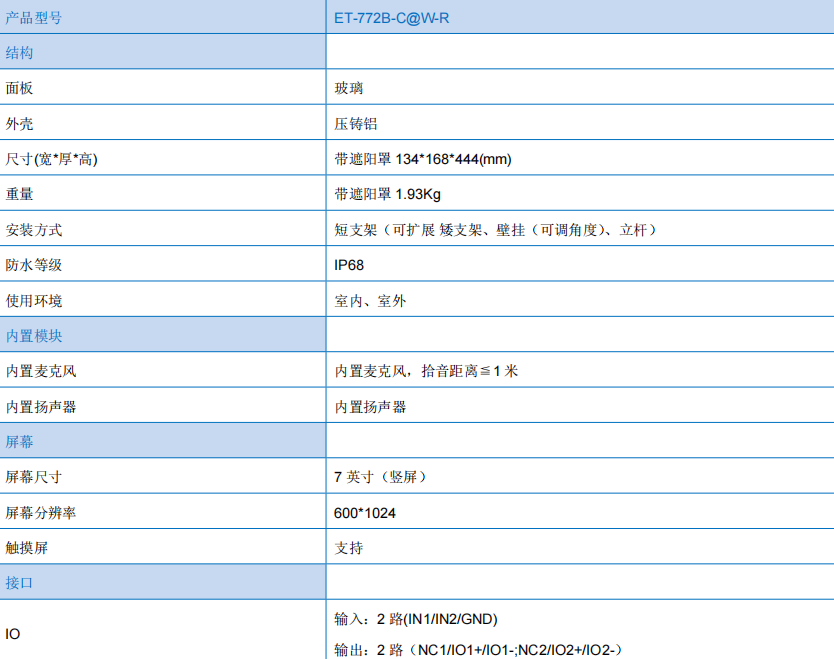Screen dimensions: 834x659
Task: Click the 压铸铝 housing value
Action: coord(356,124)
